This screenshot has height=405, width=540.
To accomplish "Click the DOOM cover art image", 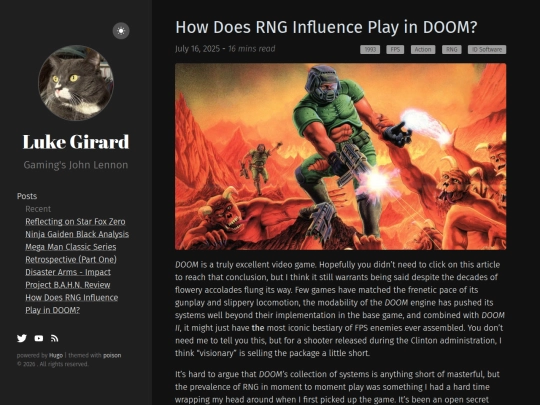I will pos(341,156).
